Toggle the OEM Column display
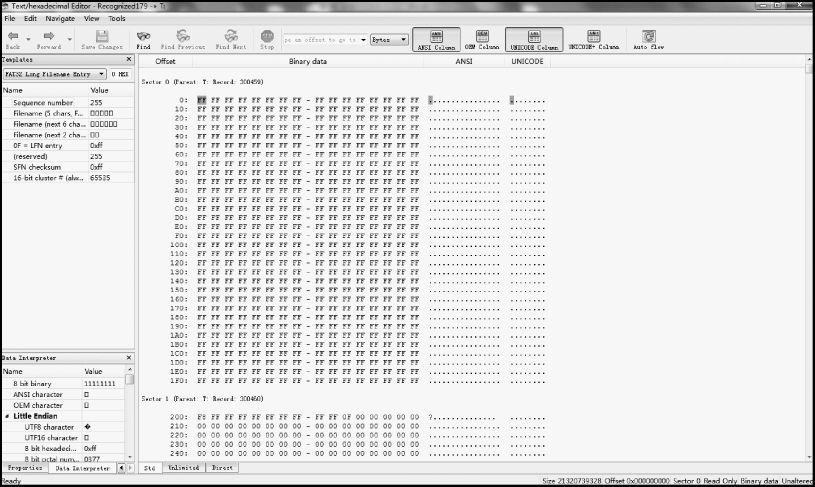 (x=482, y=40)
